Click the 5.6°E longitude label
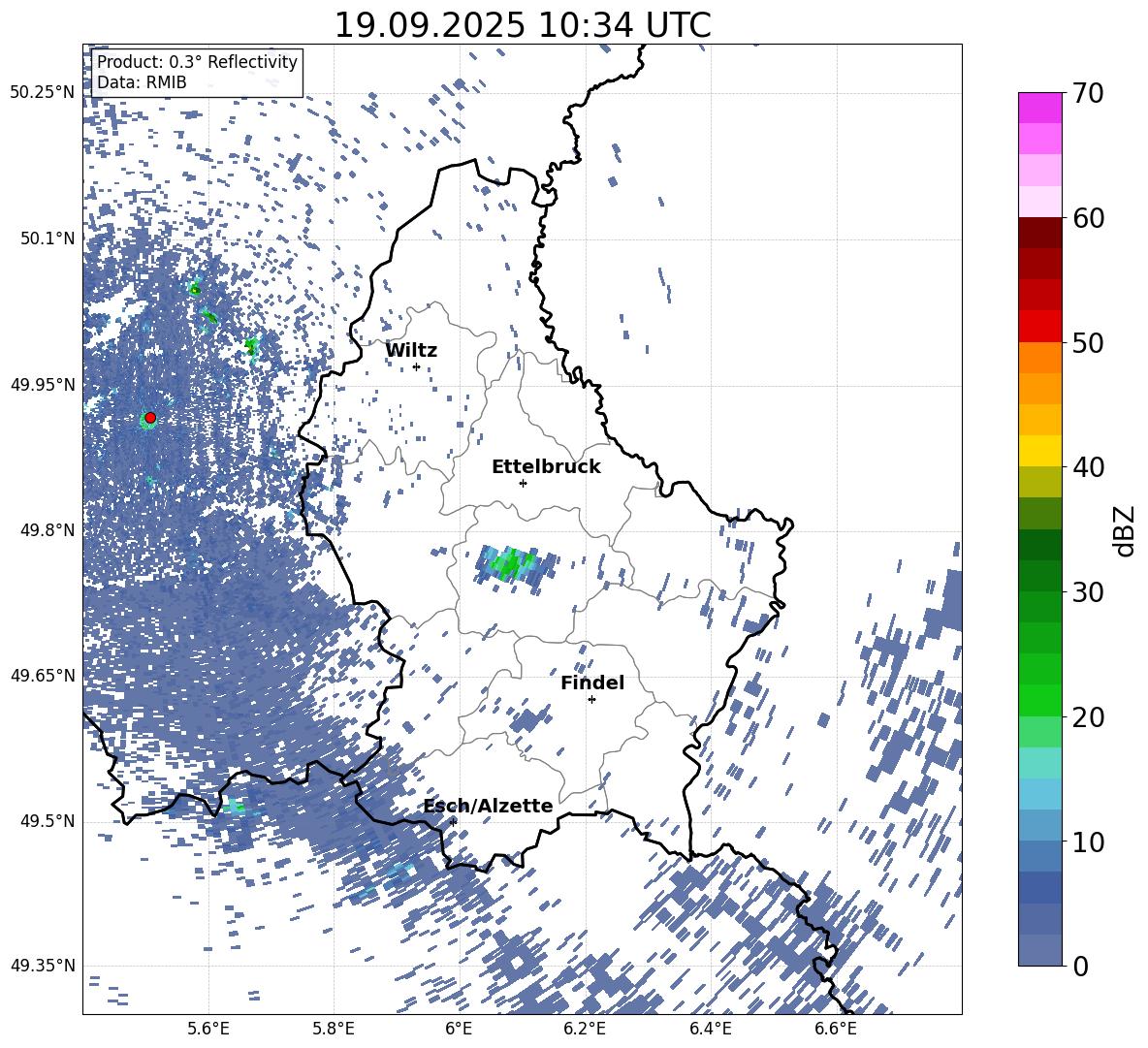Screen dimensions: 1148x1048 (x=208, y=1029)
